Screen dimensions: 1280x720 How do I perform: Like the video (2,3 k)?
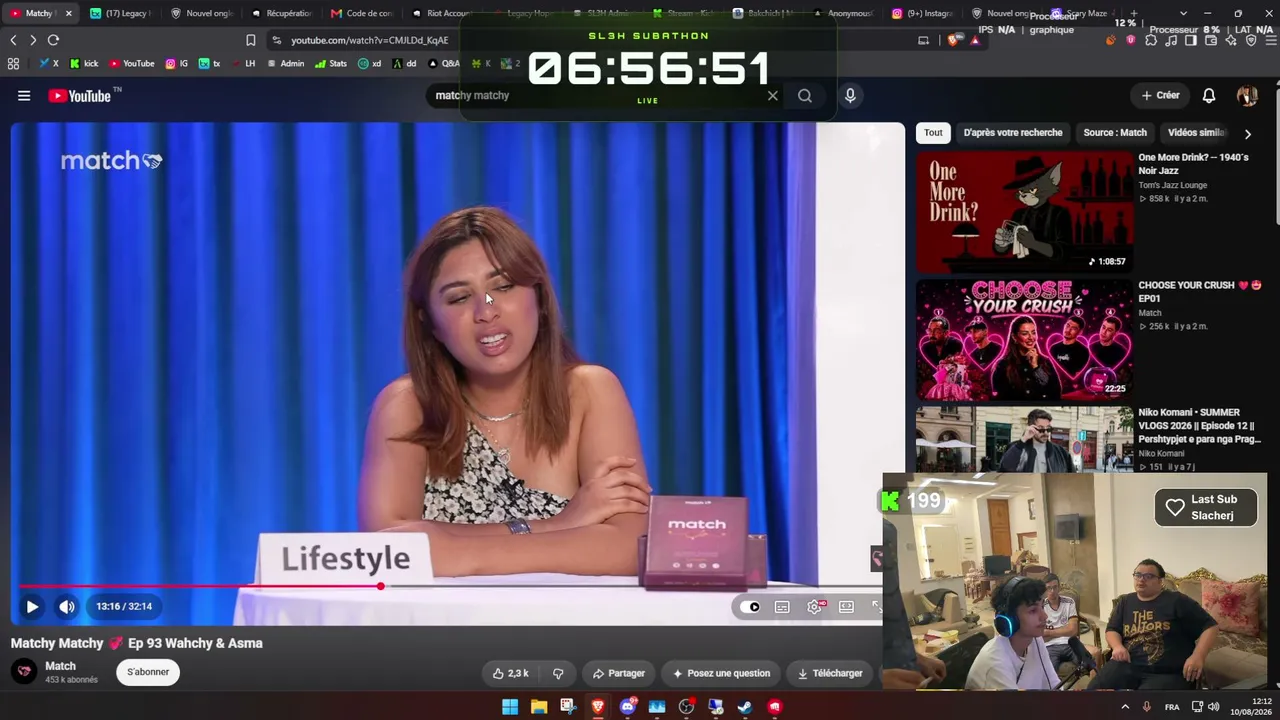click(510, 673)
